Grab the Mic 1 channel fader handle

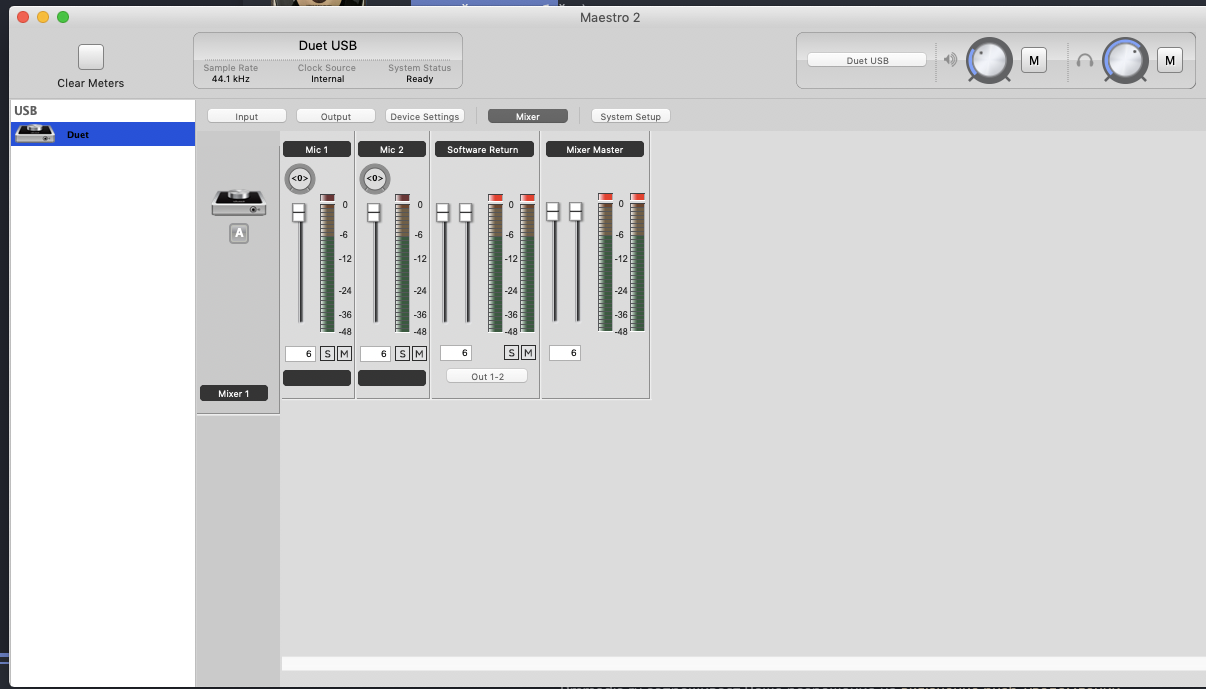pyautogui.click(x=298, y=212)
